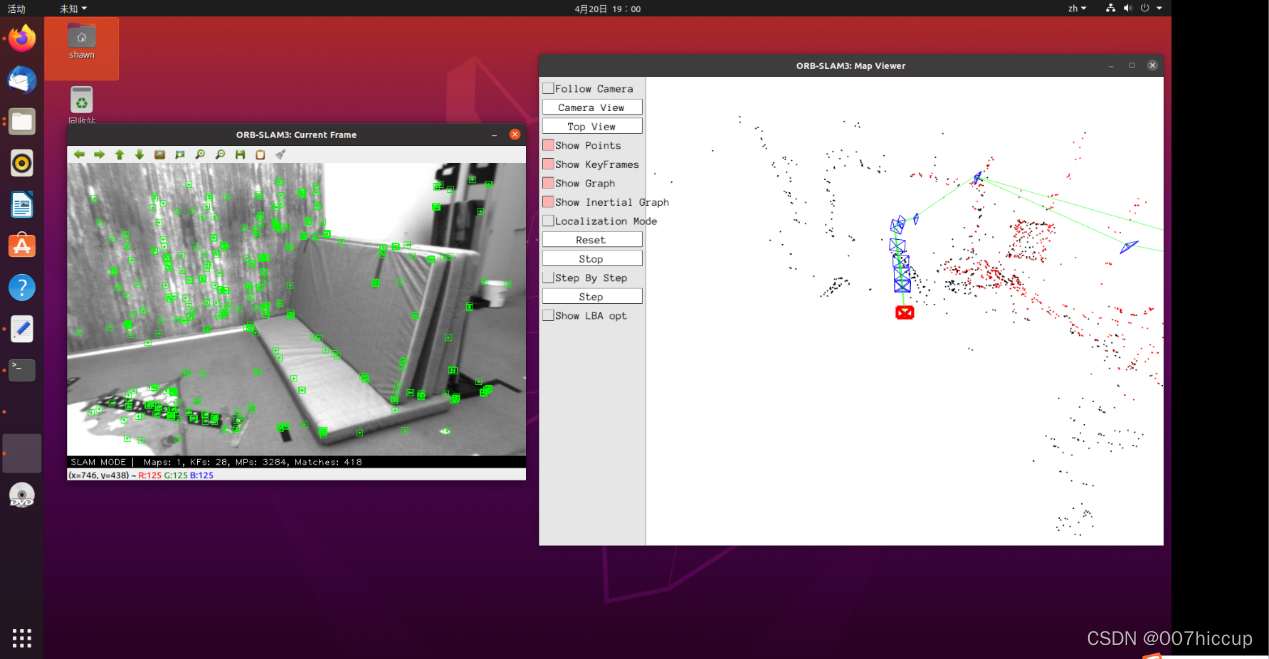The height and width of the screenshot is (659, 1269).
Task: Show original image size in Current Frame
Action: click(x=159, y=155)
